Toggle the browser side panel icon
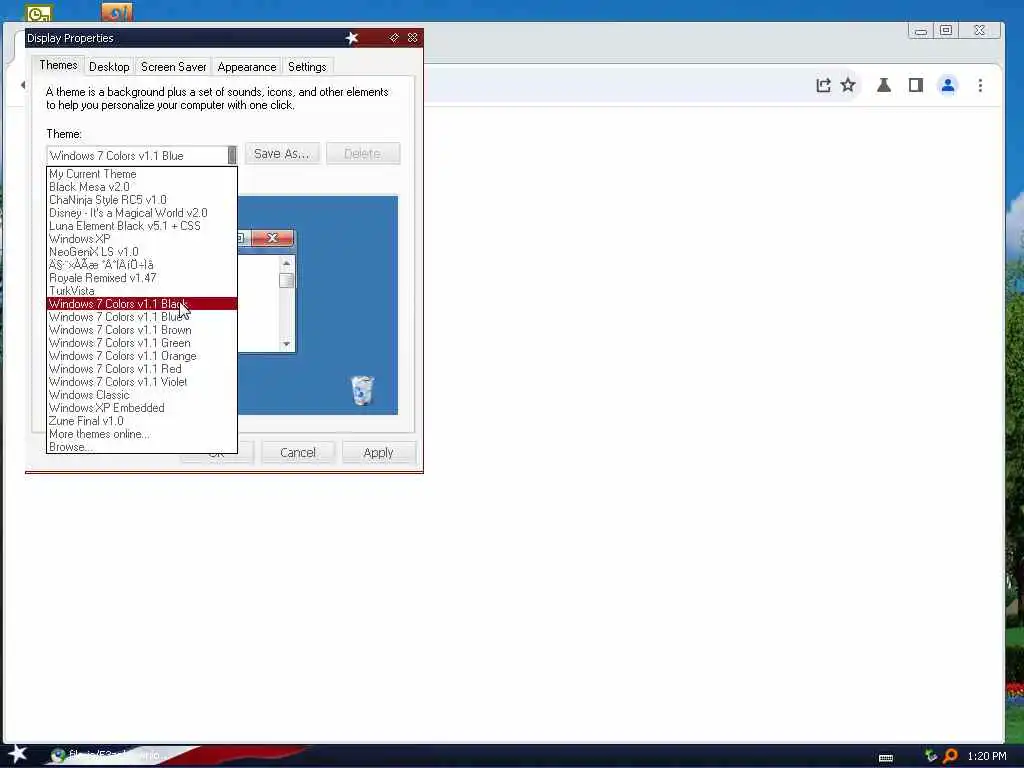1024x768 pixels. tap(916, 85)
